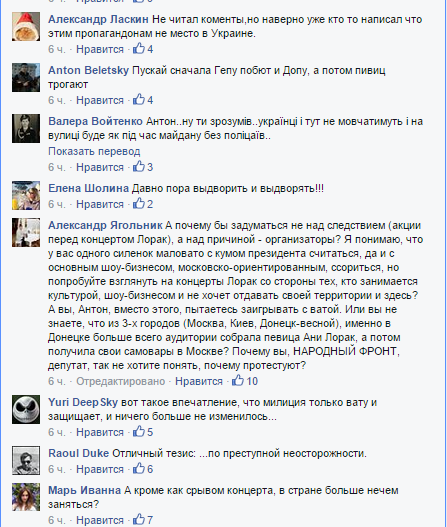The image size is (447, 527).
Task: Open Александр Ягольник's profile name link
Action: click(105, 225)
